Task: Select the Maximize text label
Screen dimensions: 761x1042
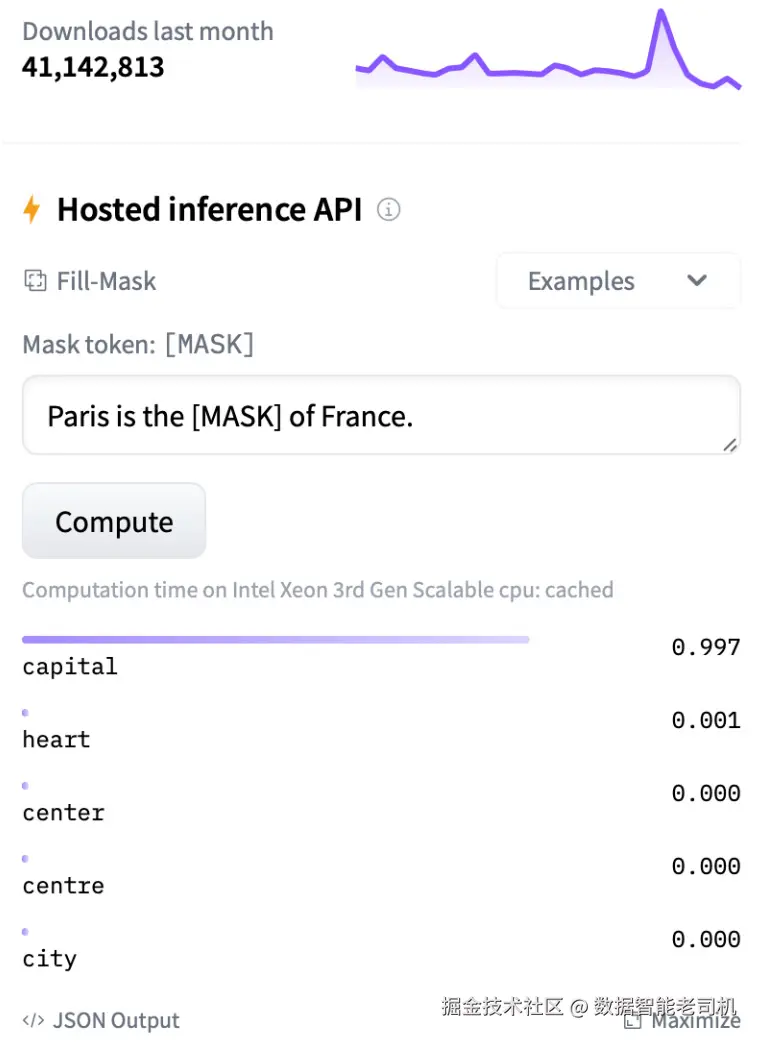Action: tap(696, 1021)
